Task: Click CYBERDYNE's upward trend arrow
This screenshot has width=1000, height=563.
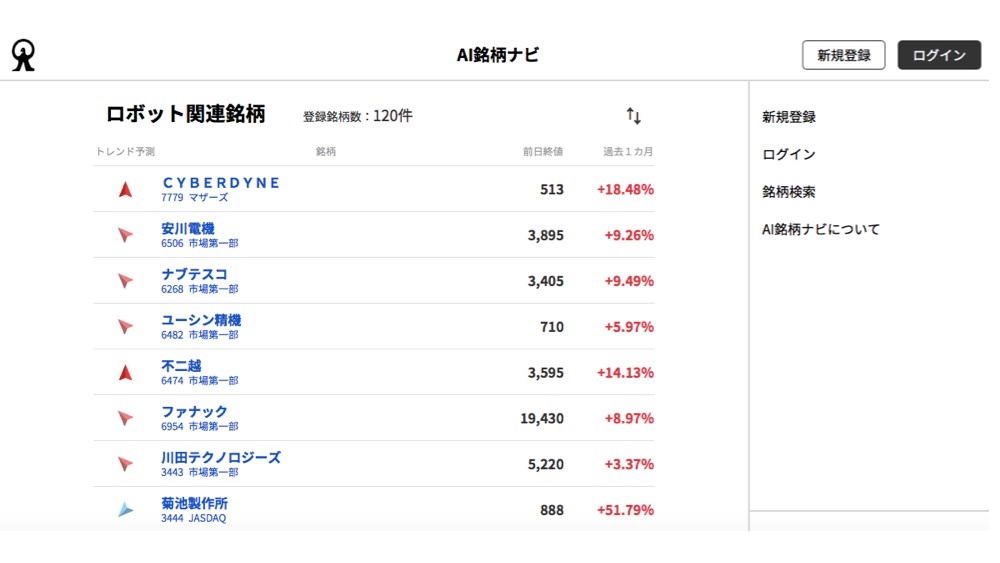Action: (125, 189)
